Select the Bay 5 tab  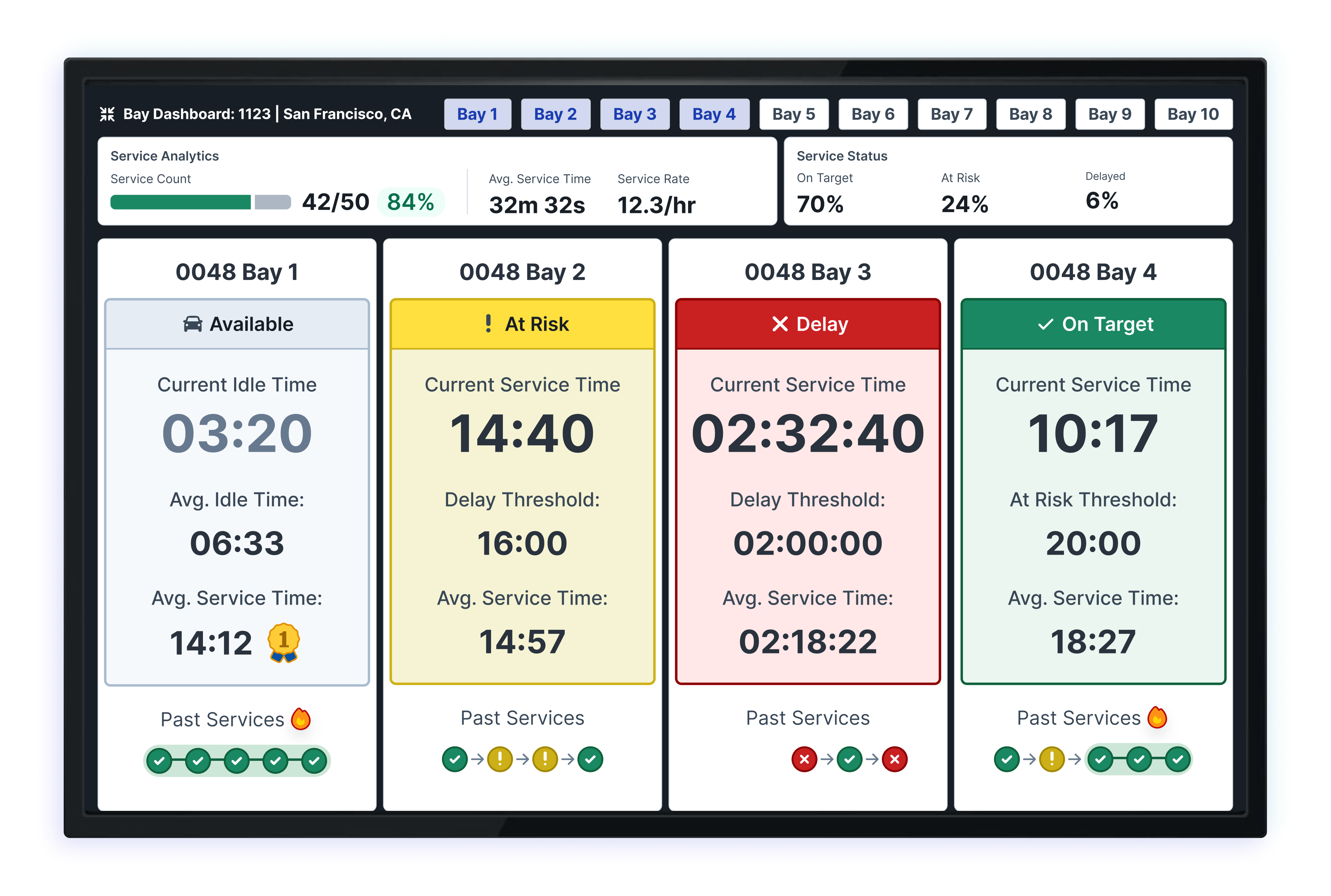[x=793, y=114]
